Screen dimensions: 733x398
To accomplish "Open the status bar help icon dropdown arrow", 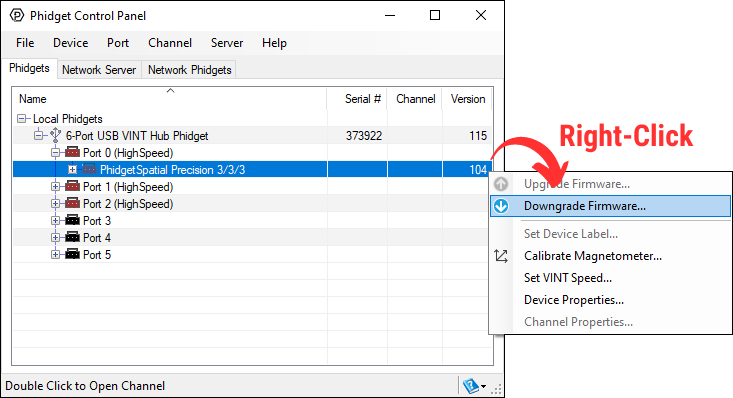I will 483,386.
